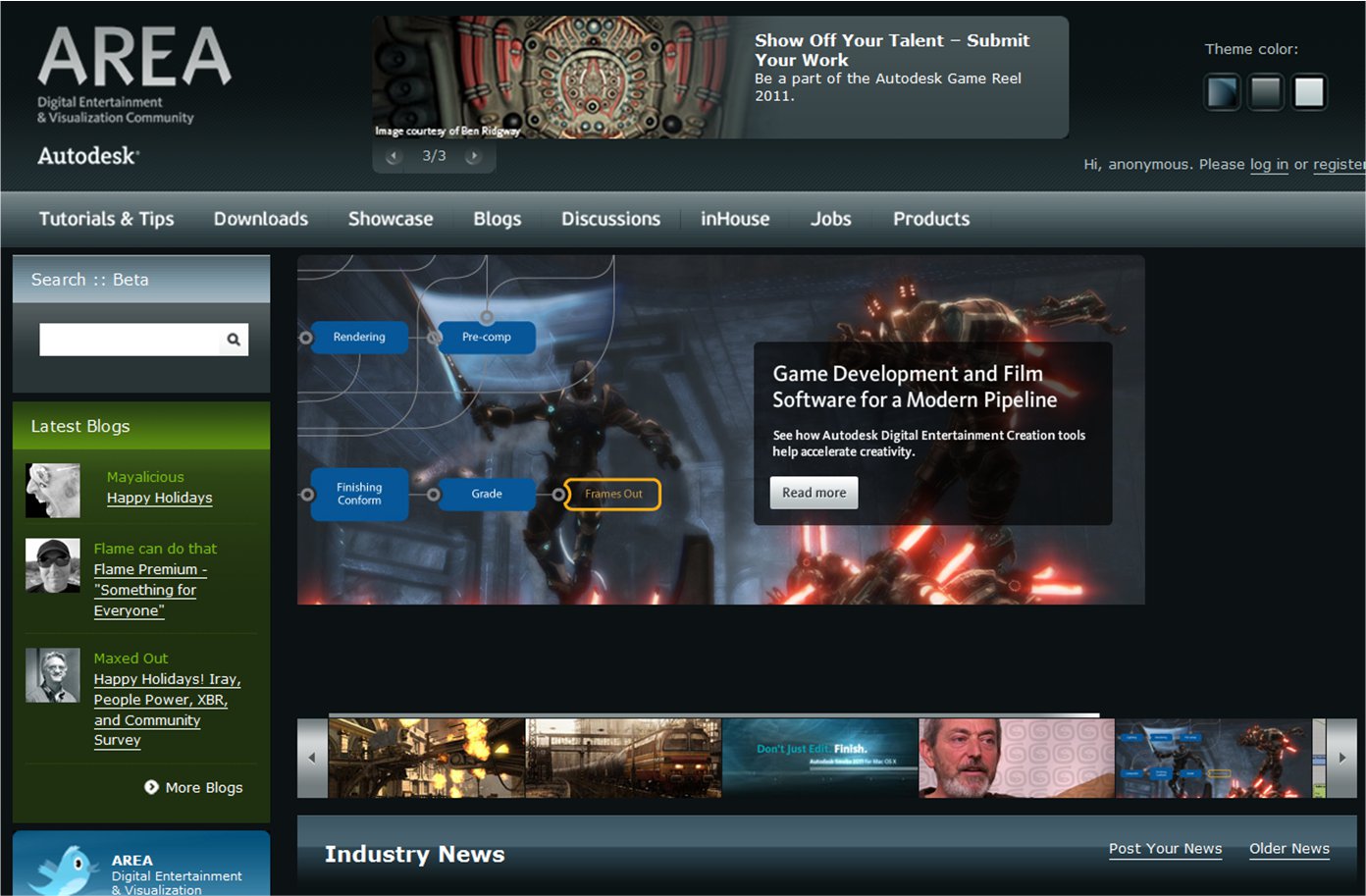Click the AREA logo
This screenshot has width=1366, height=896.
134,56
